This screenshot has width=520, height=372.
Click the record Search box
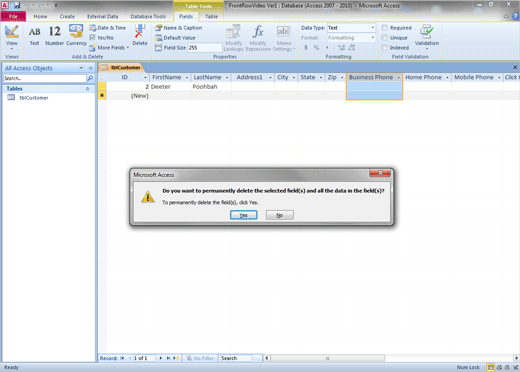(x=236, y=358)
